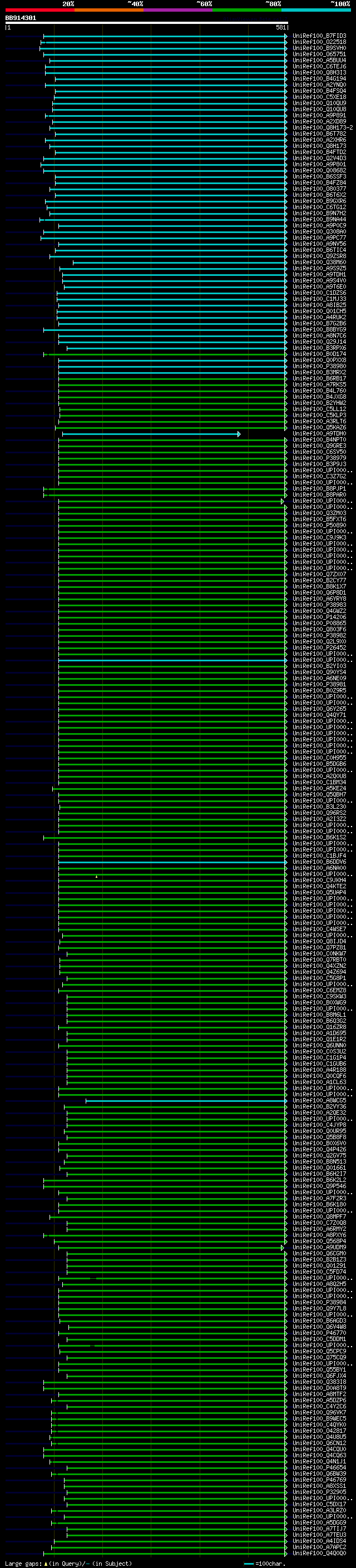
Task: Click the UniRef100_Q01CH5 hit label
Action: point(319,311)
